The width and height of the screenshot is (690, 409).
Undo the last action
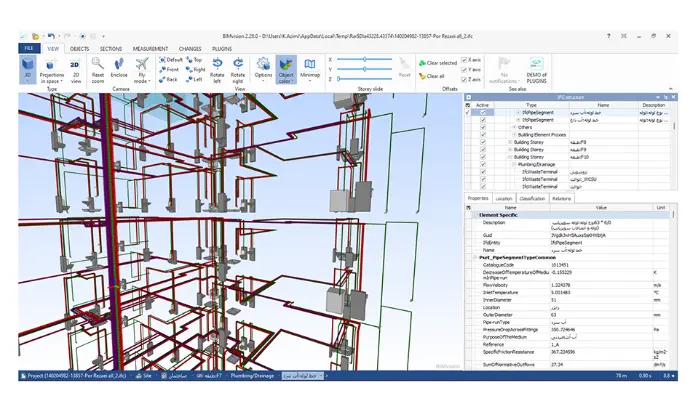click(51, 37)
